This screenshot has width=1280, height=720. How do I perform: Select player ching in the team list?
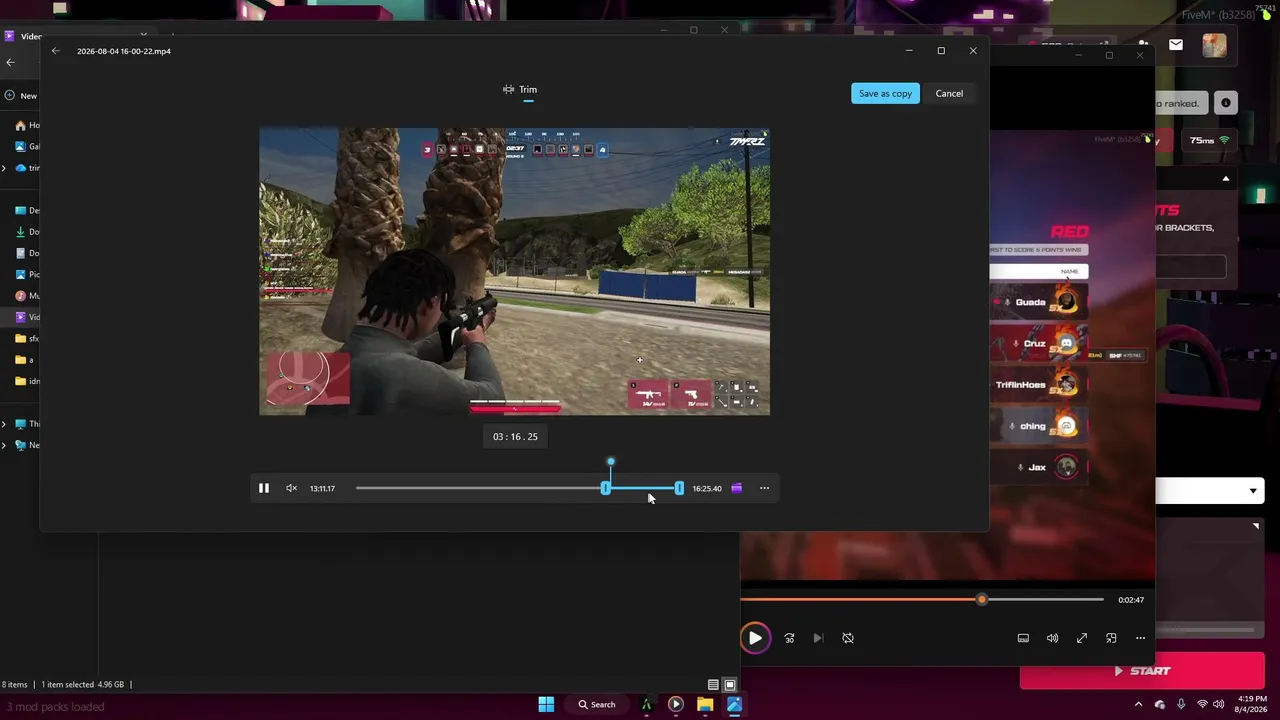pos(1039,426)
